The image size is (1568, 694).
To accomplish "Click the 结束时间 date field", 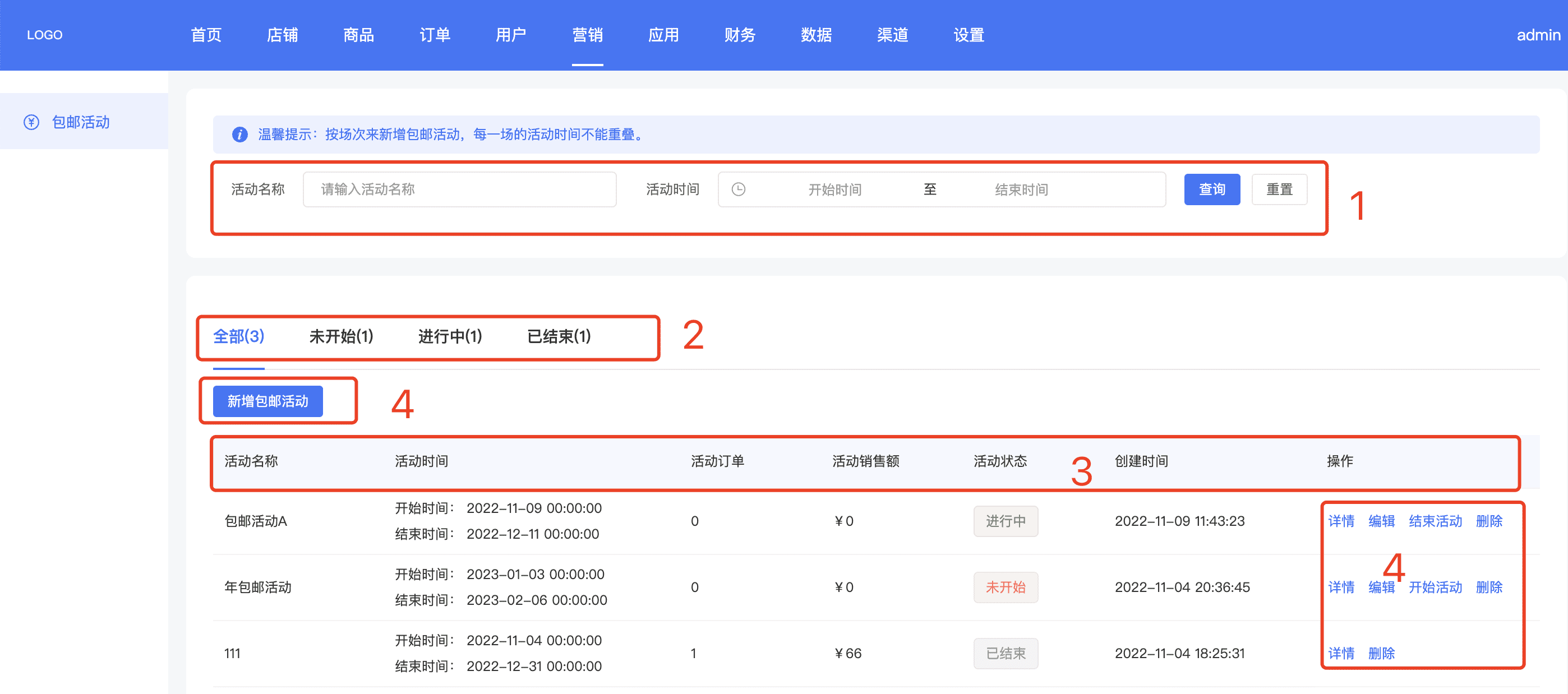I will click(1021, 190).
